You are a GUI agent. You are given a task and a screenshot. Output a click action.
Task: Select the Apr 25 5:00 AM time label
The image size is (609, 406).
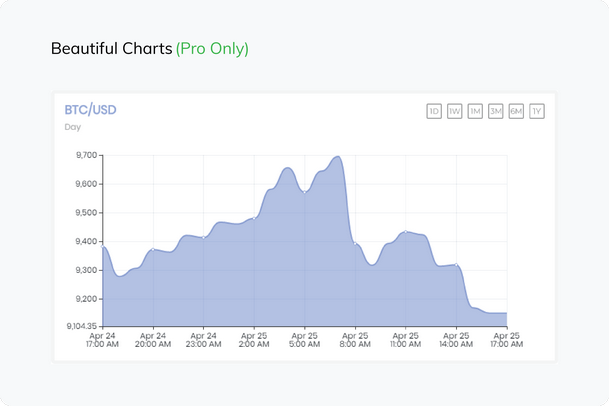pos(305,340)
